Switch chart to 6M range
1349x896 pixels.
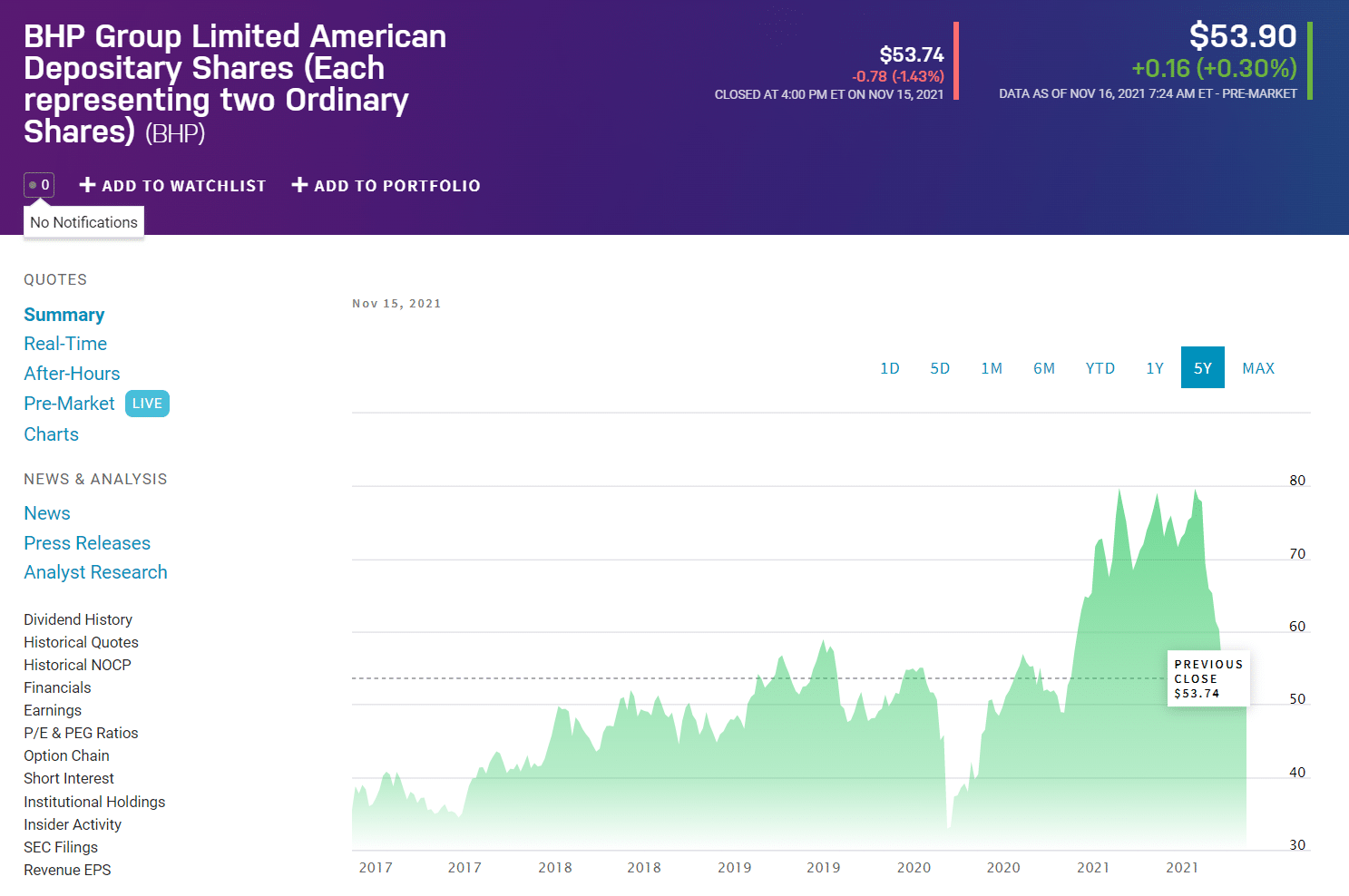[1044, 368]
